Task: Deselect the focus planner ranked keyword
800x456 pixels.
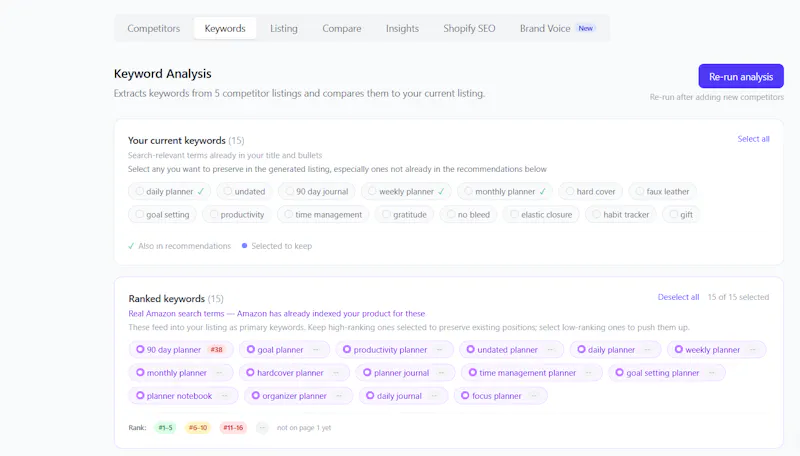Action: 501,395
